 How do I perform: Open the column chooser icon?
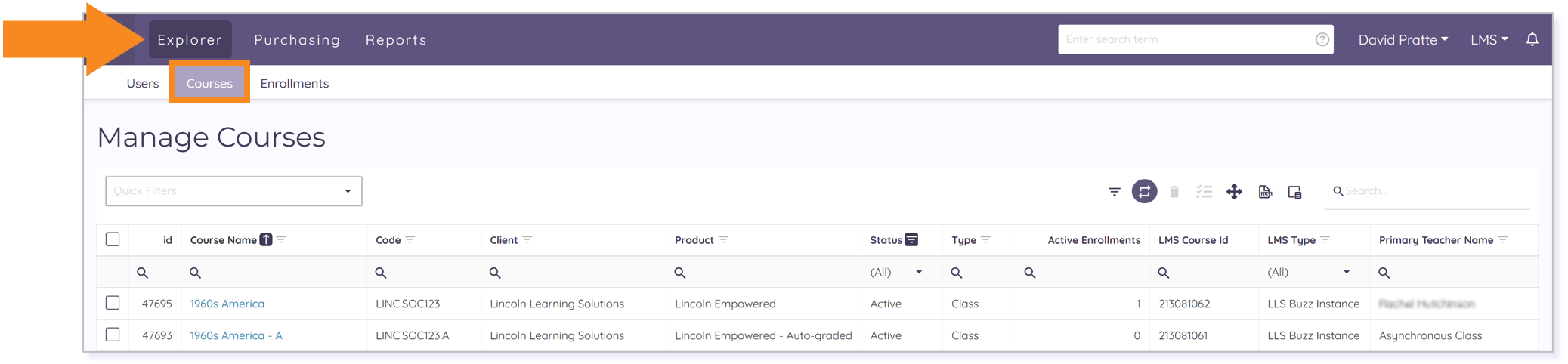tap(1294, 192)
